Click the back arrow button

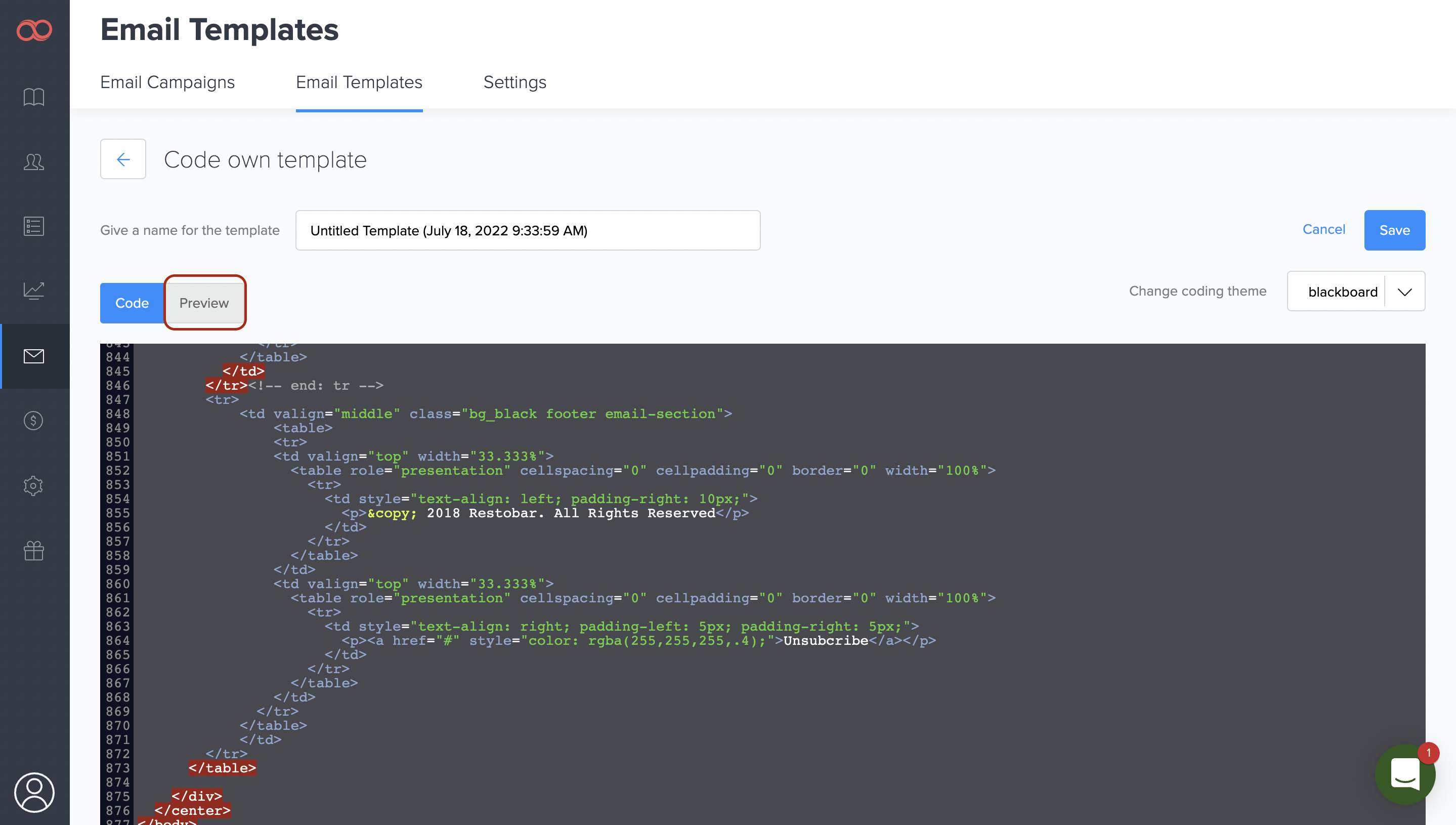click(x=123, y=159)
